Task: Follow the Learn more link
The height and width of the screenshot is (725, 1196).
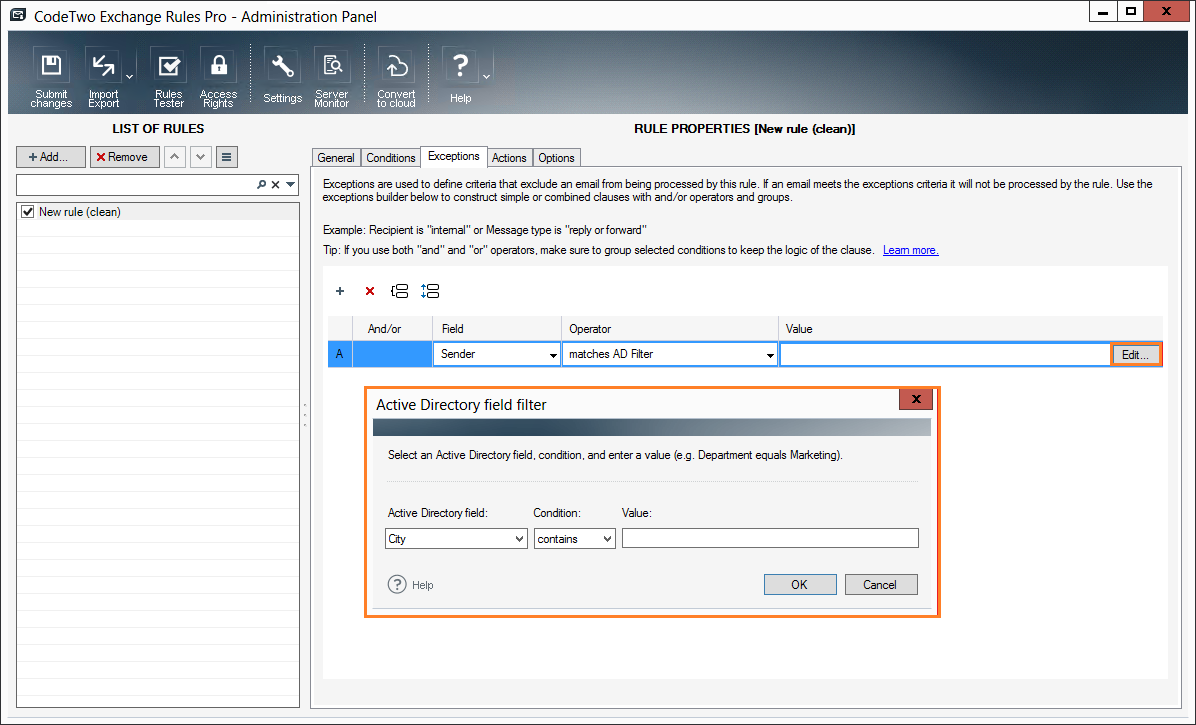Action: 911,250
